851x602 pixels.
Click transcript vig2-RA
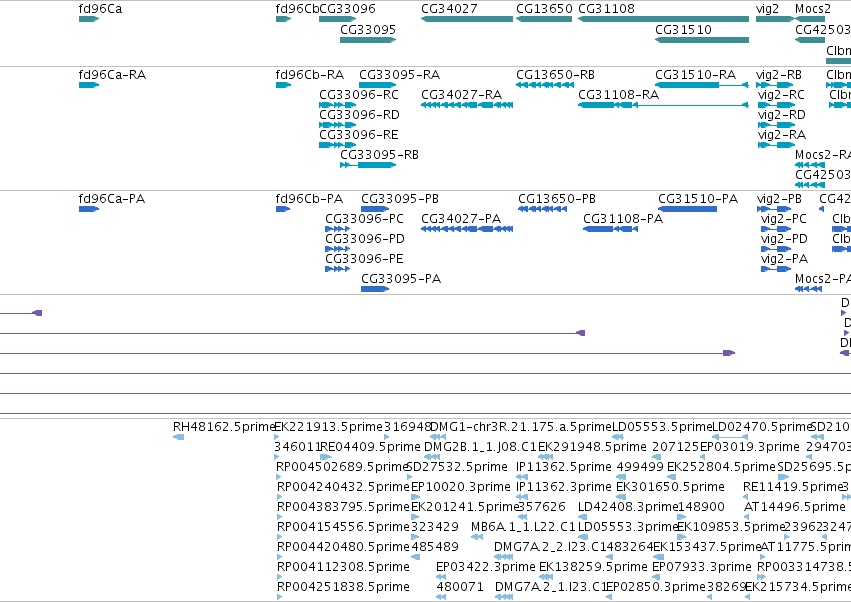coord(777,145)
